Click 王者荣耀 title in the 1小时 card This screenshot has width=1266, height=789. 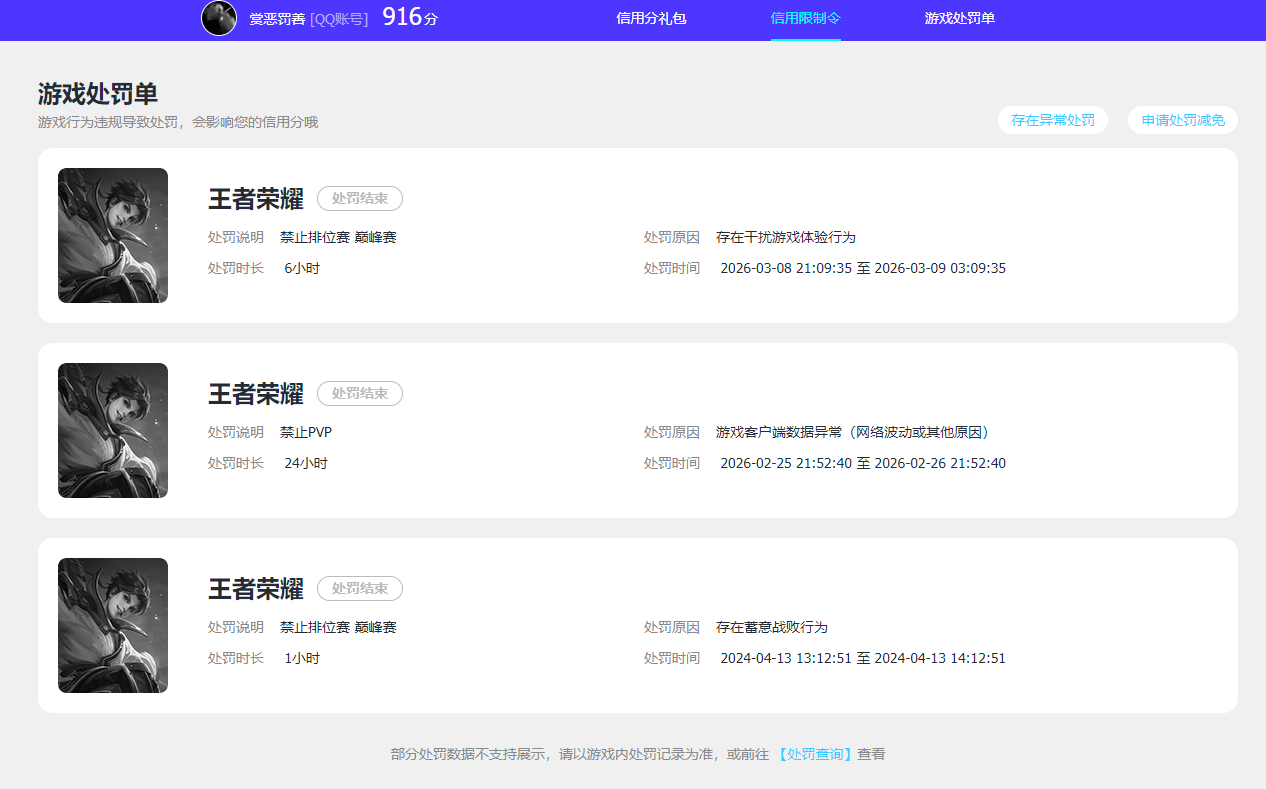click(255, 588)
